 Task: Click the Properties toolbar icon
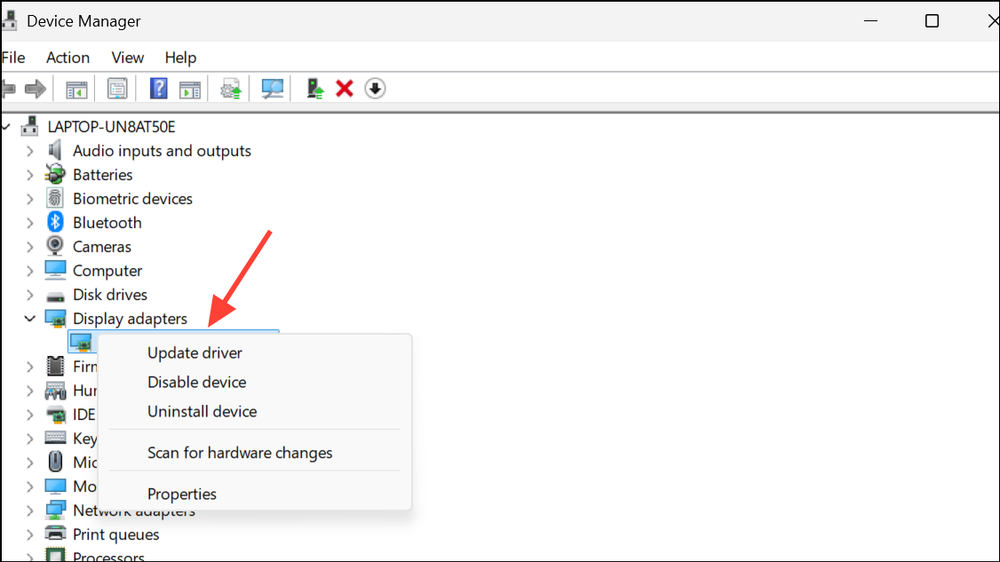click(118, 89)
